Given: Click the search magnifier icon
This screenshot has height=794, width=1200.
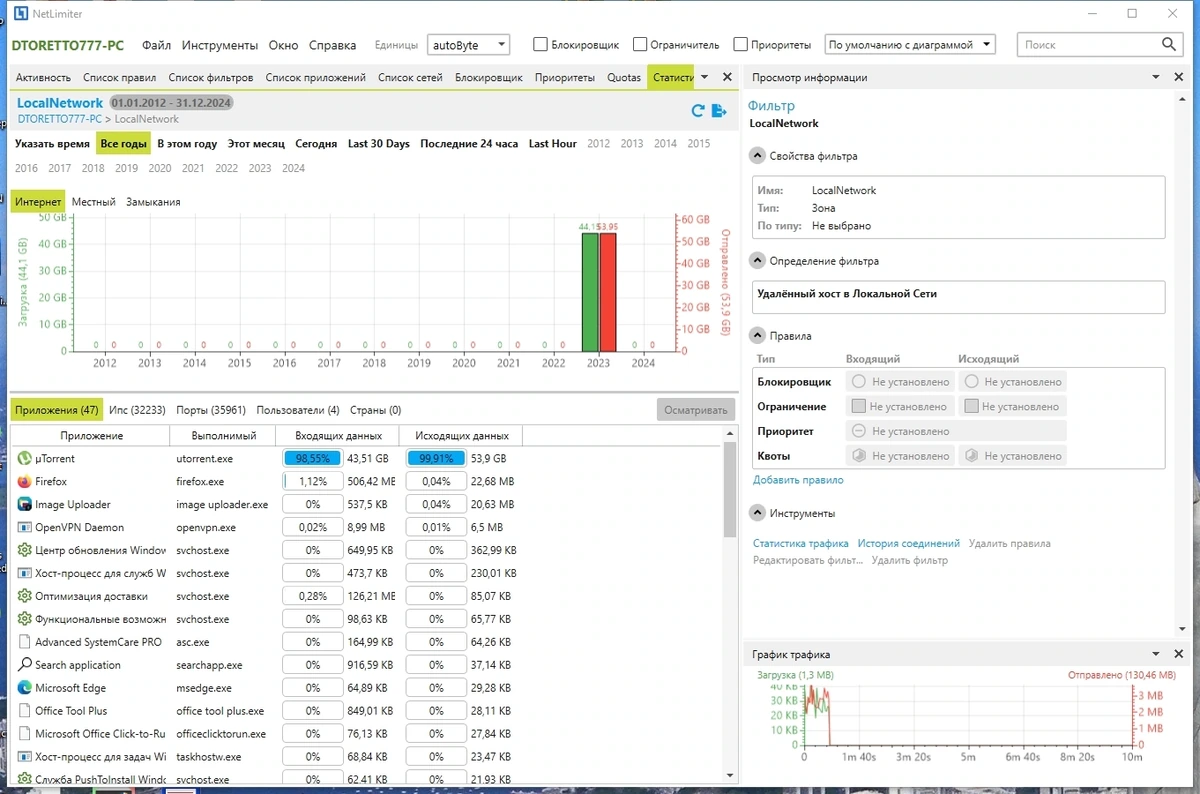Looking at the screenshot, I should tap(1169, 44).
